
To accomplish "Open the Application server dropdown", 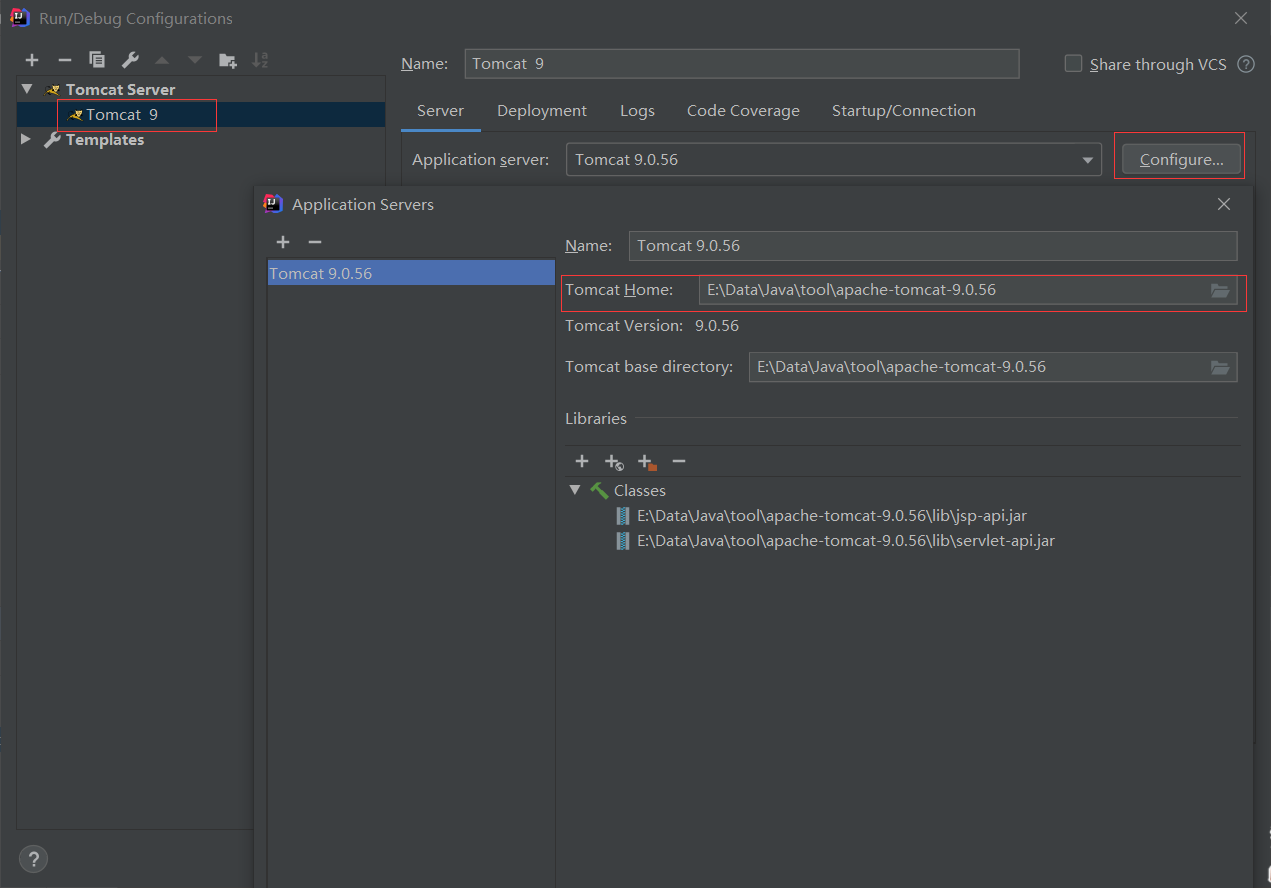I will pyautogui.click(x=1087, y=160).
